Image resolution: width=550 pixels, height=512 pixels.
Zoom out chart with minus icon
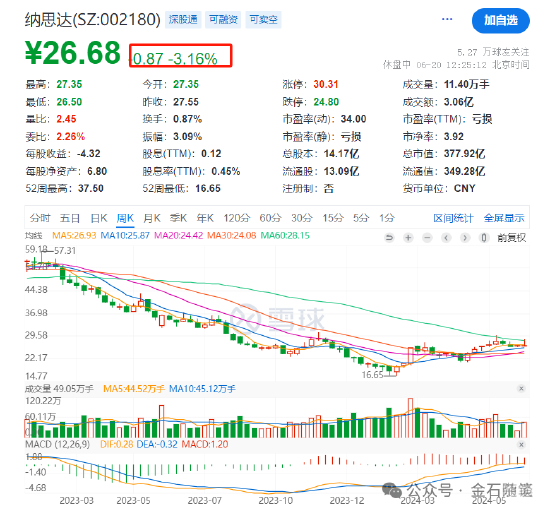[427, 238]
